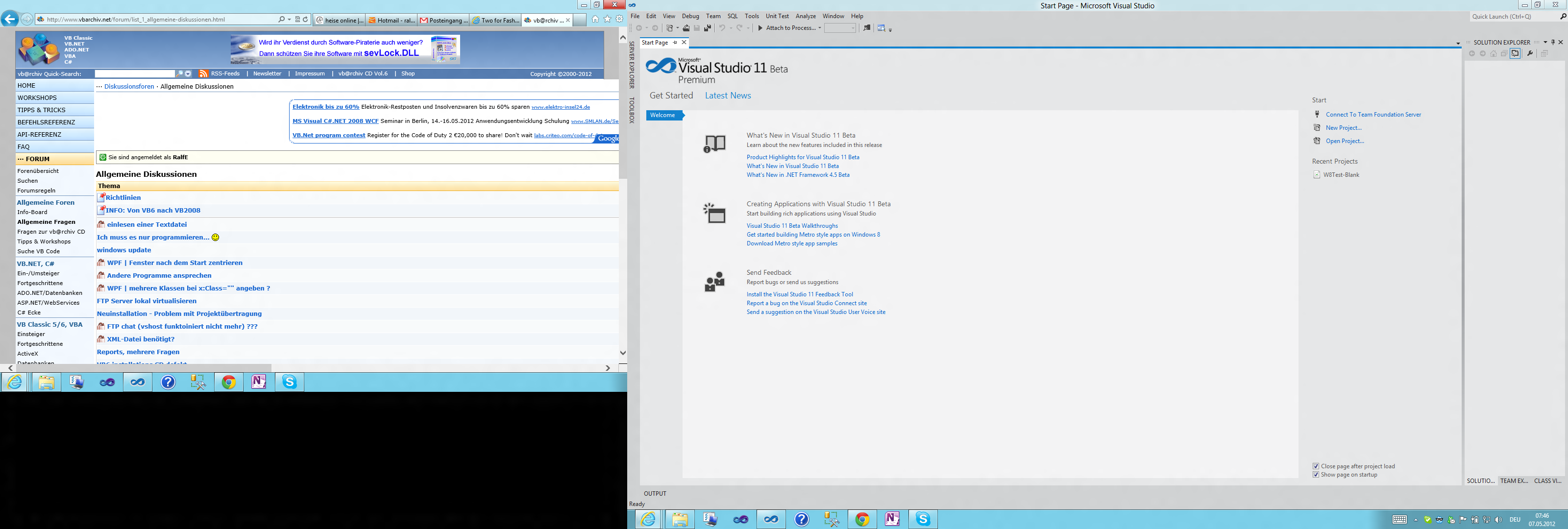Click Solution Explorer Properties wrench icon

click(x=1530, y=53)
